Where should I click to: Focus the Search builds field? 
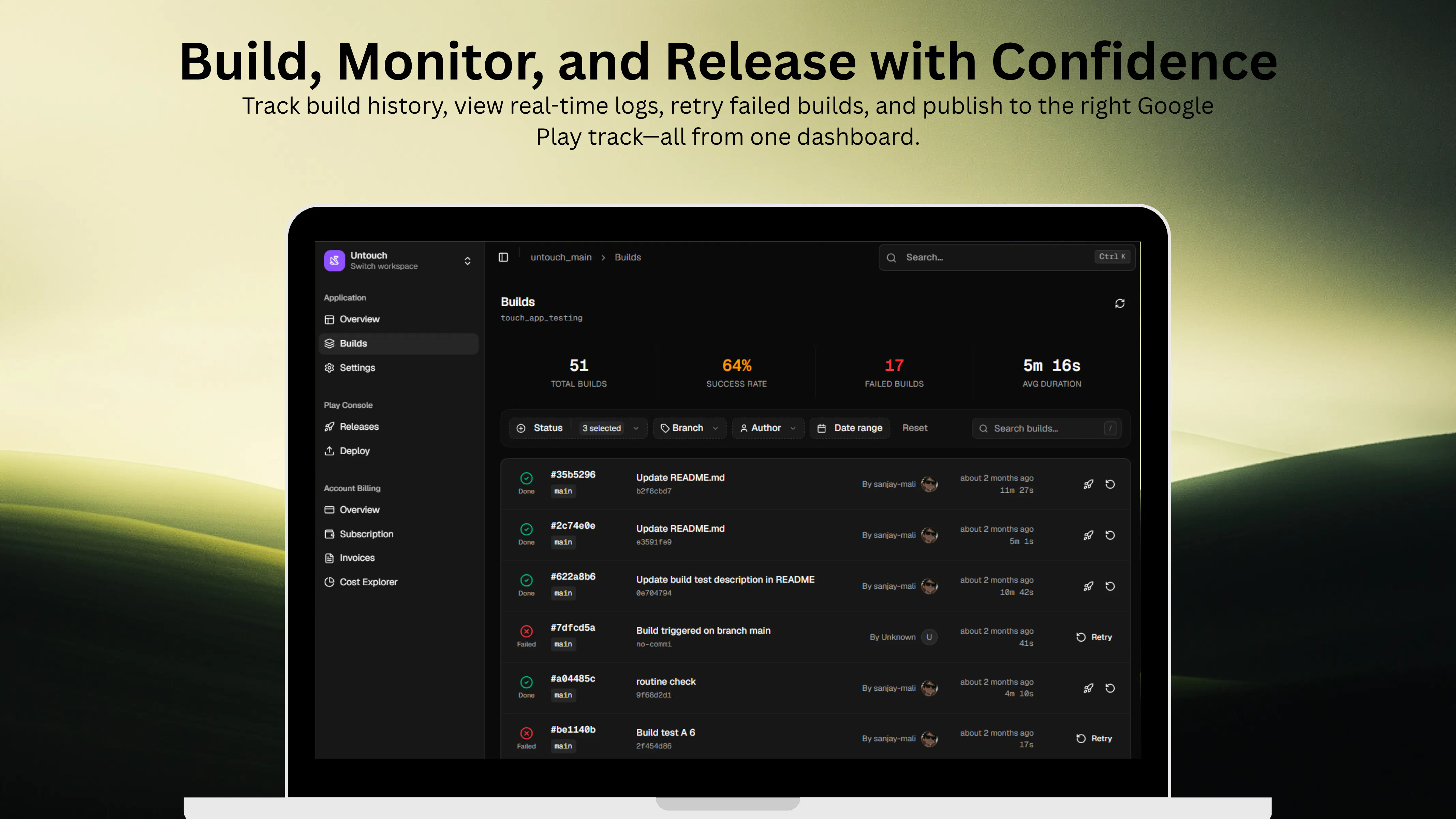coord(1047,428)
